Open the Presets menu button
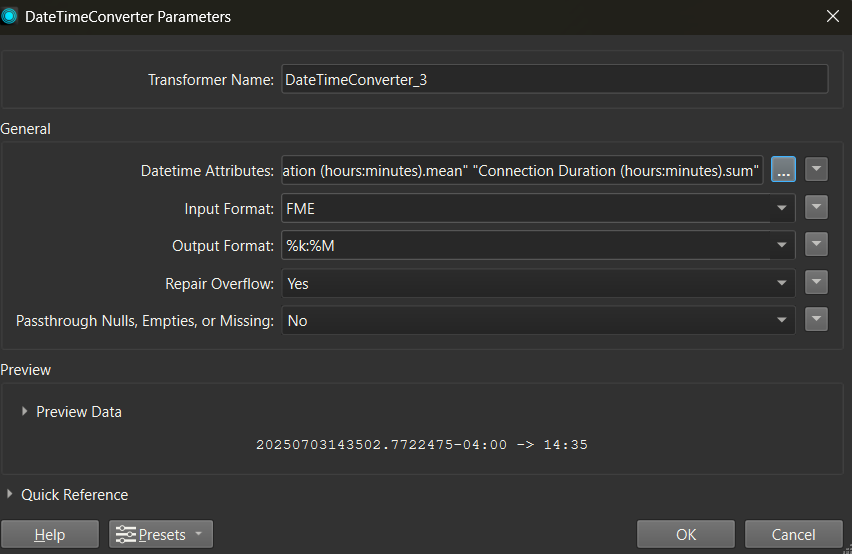This screenshot has height=554, width=852. (x=161, y=534)
